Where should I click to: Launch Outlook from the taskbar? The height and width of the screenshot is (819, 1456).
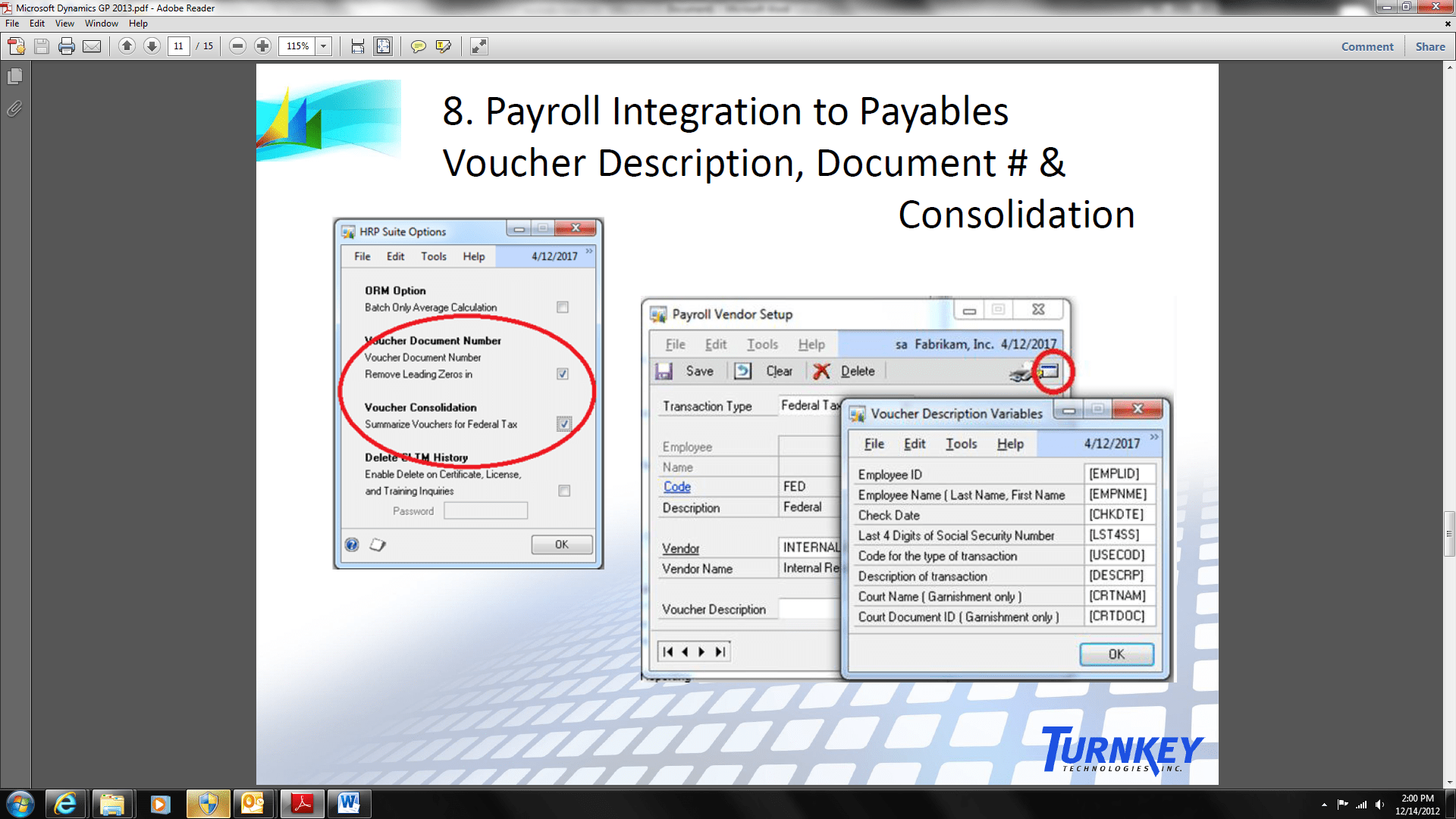254,803
